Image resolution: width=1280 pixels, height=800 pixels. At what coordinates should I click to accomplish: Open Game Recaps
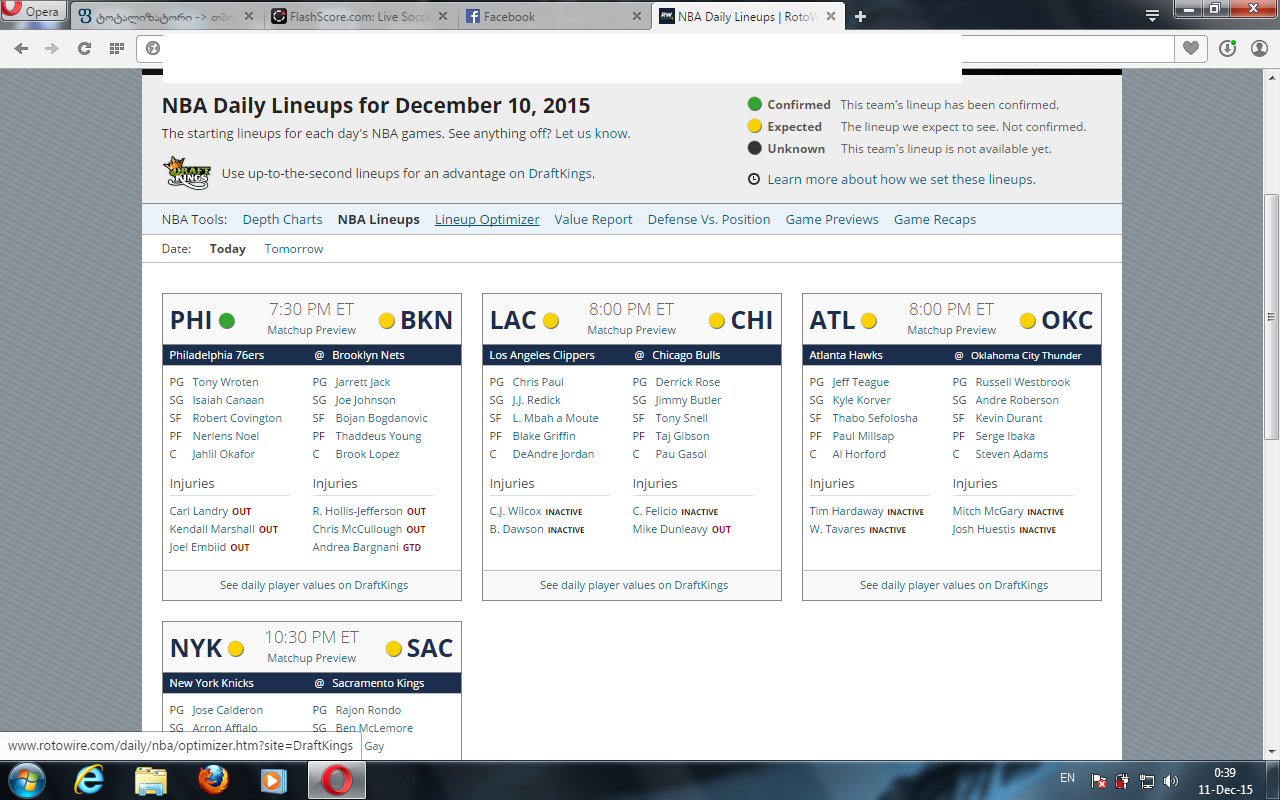coord(935,220)
